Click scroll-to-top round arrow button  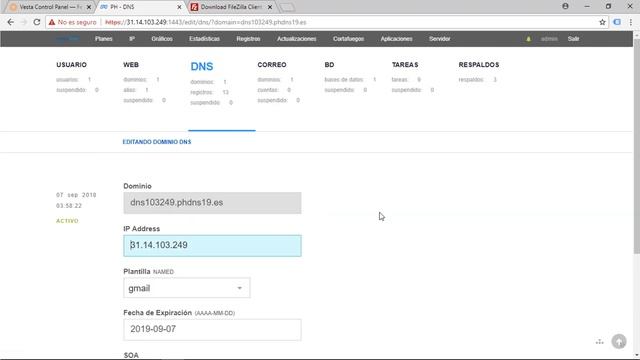tap(619, 341)
